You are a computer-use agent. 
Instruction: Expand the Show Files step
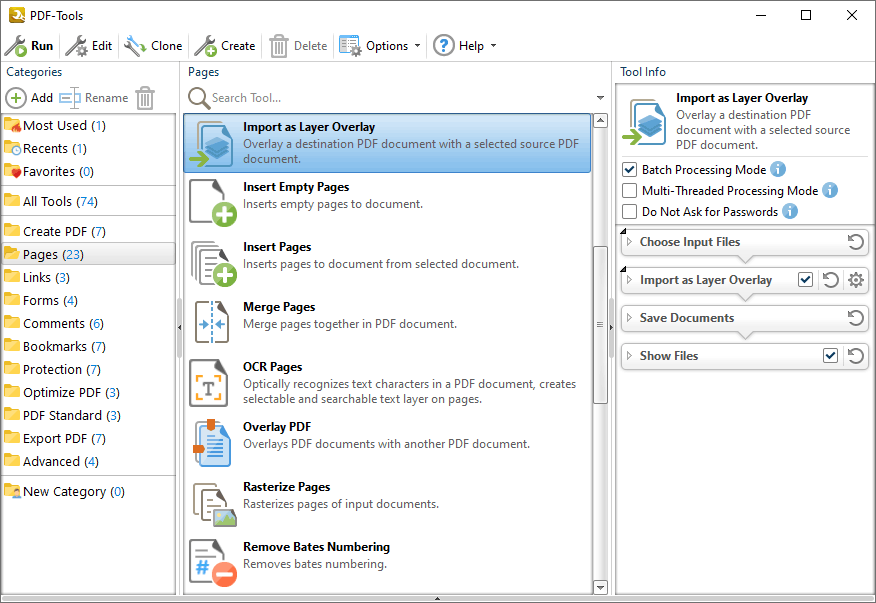click(x=630, y=356)
